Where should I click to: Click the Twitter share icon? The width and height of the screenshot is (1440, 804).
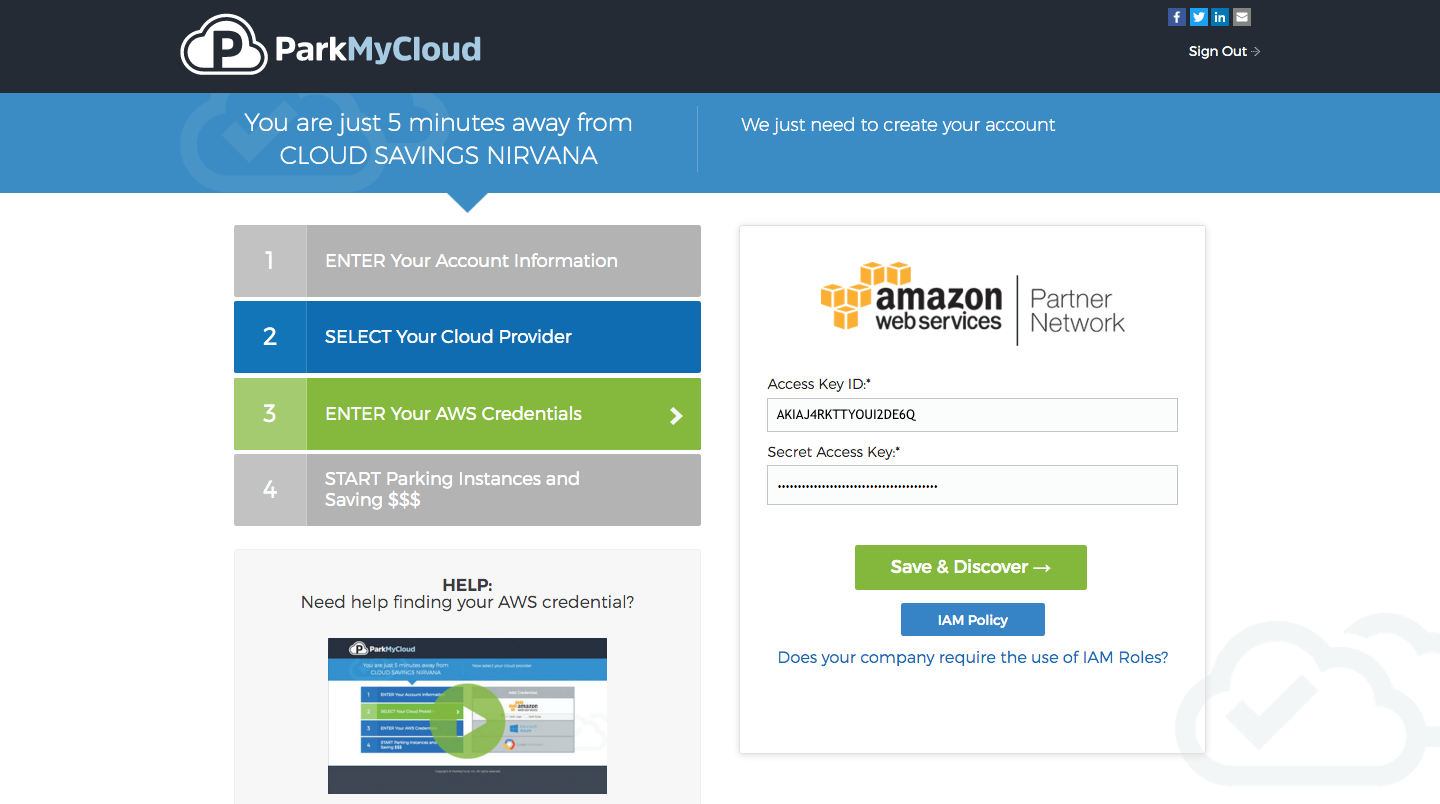pyautogui.click(x=1199, y=17)
